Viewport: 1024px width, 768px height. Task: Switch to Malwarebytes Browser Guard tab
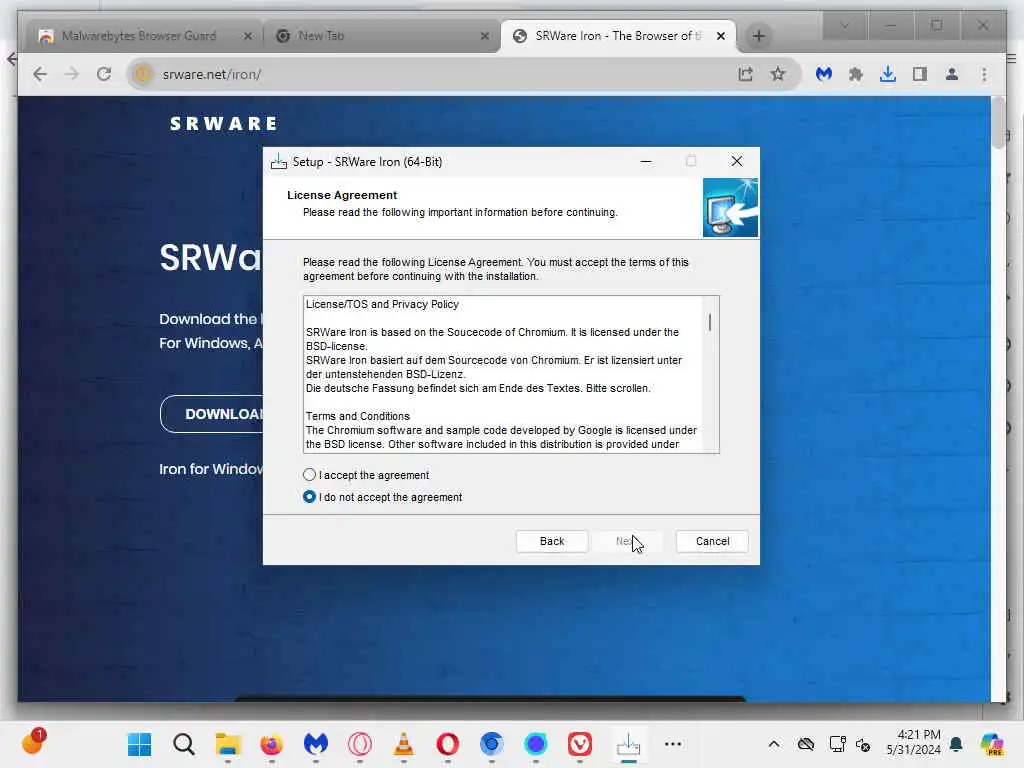click(138, 36)
